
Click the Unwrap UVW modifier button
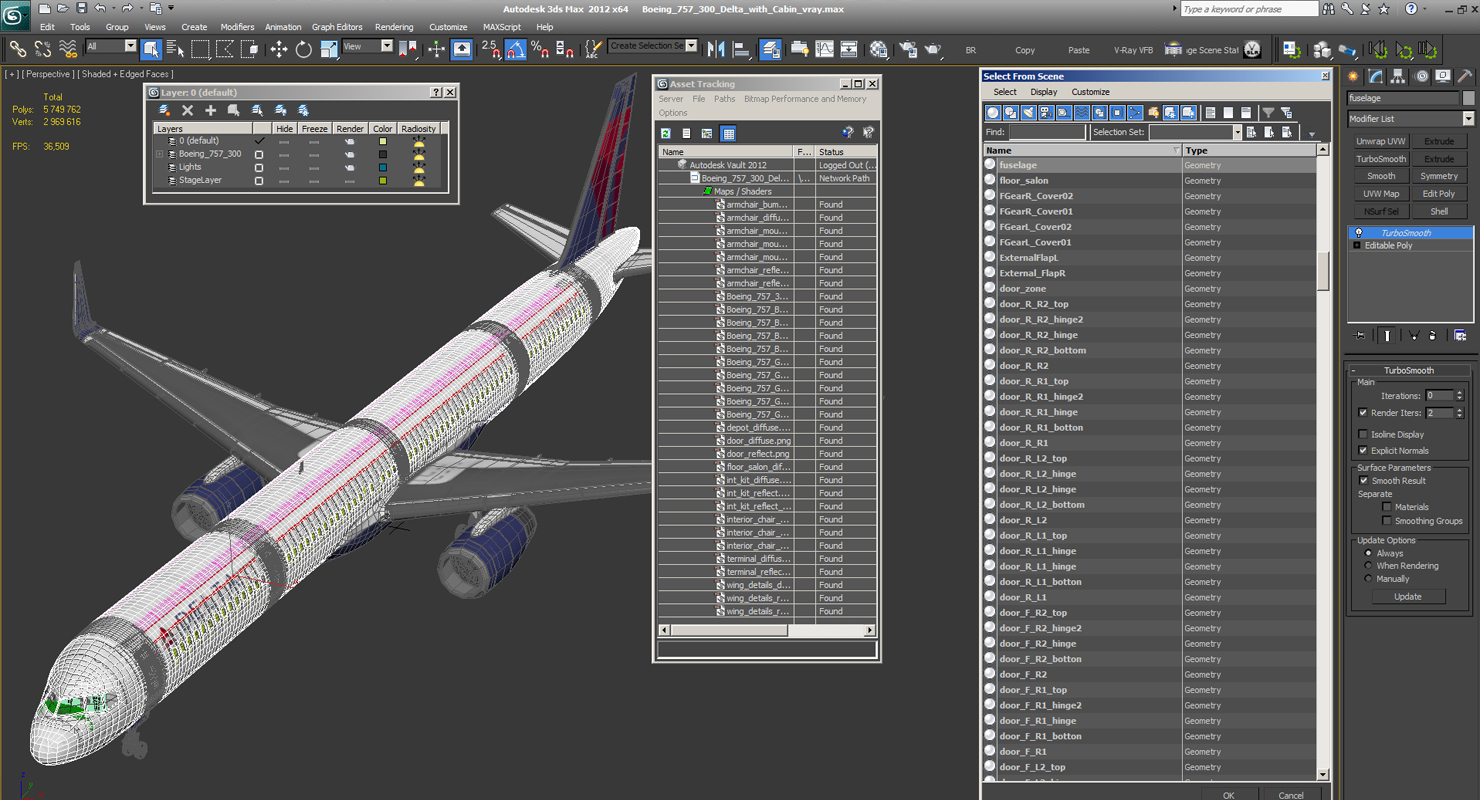pos(1381,142)
